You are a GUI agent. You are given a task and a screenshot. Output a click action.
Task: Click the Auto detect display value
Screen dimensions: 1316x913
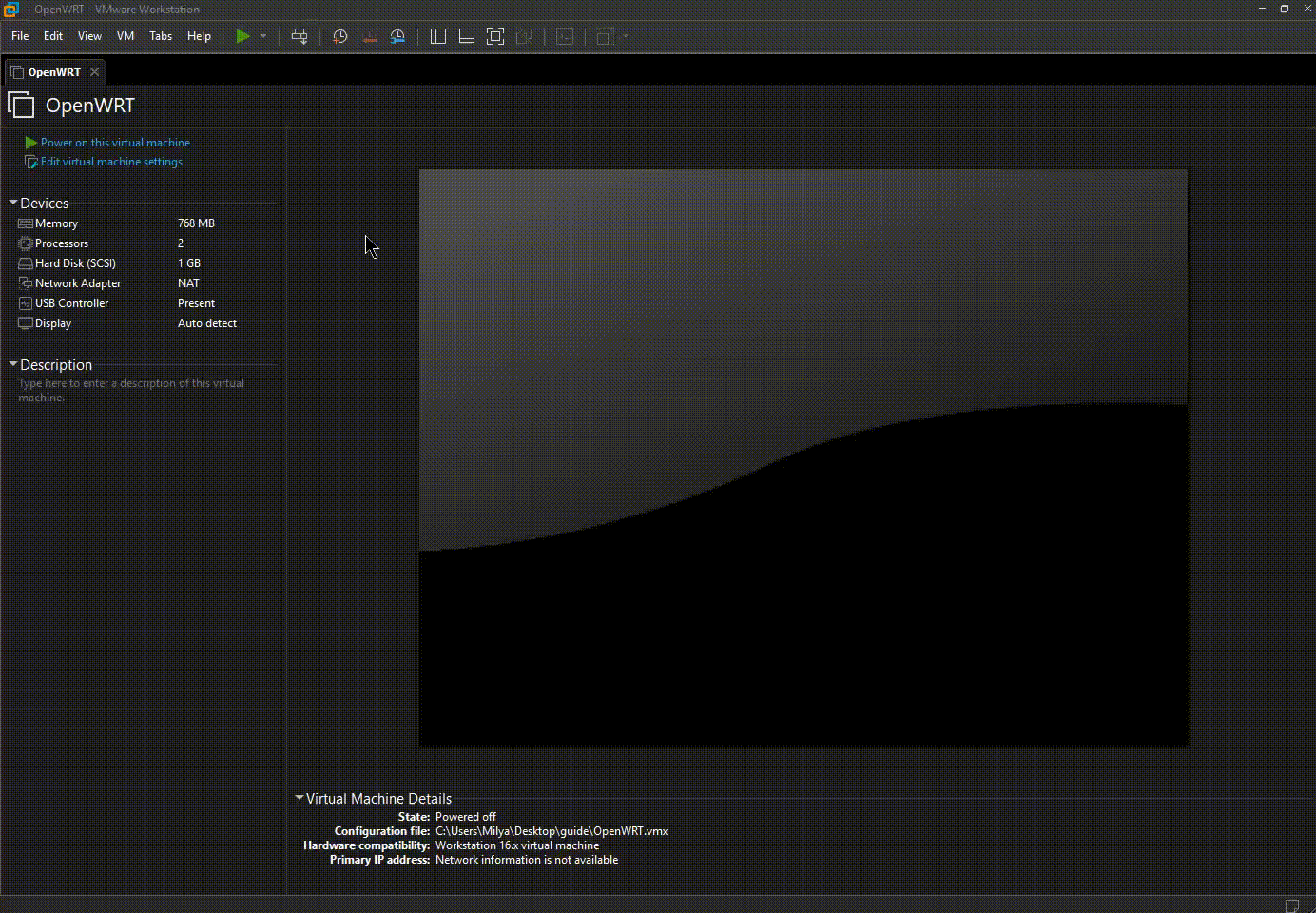(x=207, y=323)
